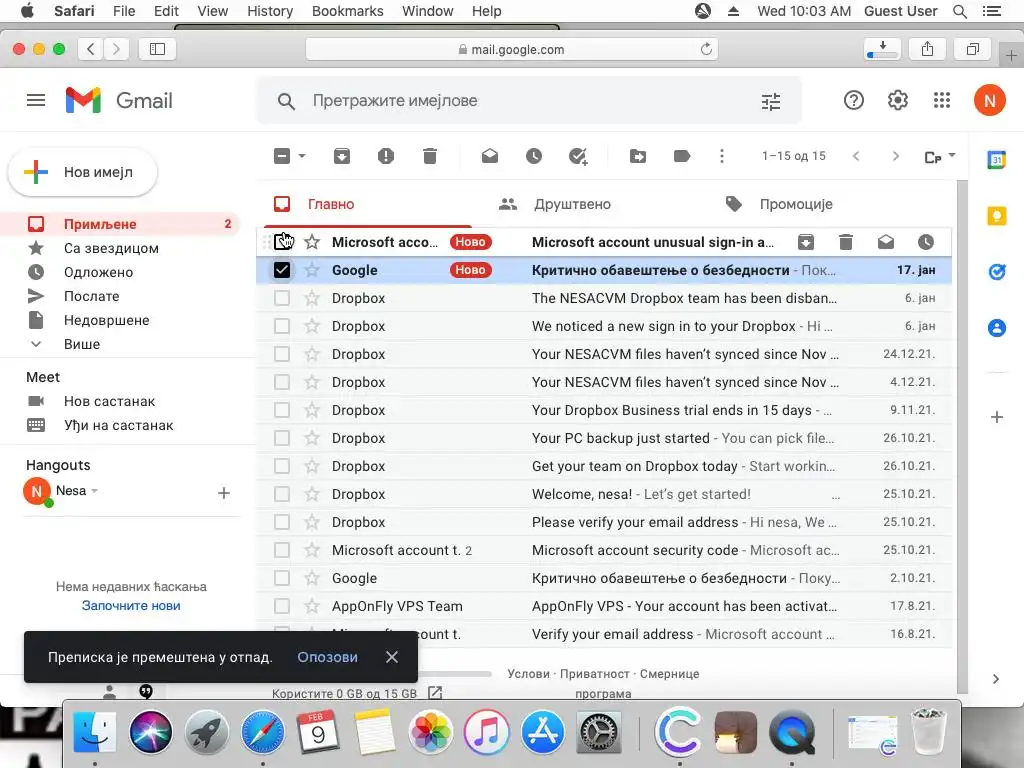Viewport: 1024px width, 768px height.
Task: Archive selected messages via toolbar icon
Action: [x=342, y=156]
